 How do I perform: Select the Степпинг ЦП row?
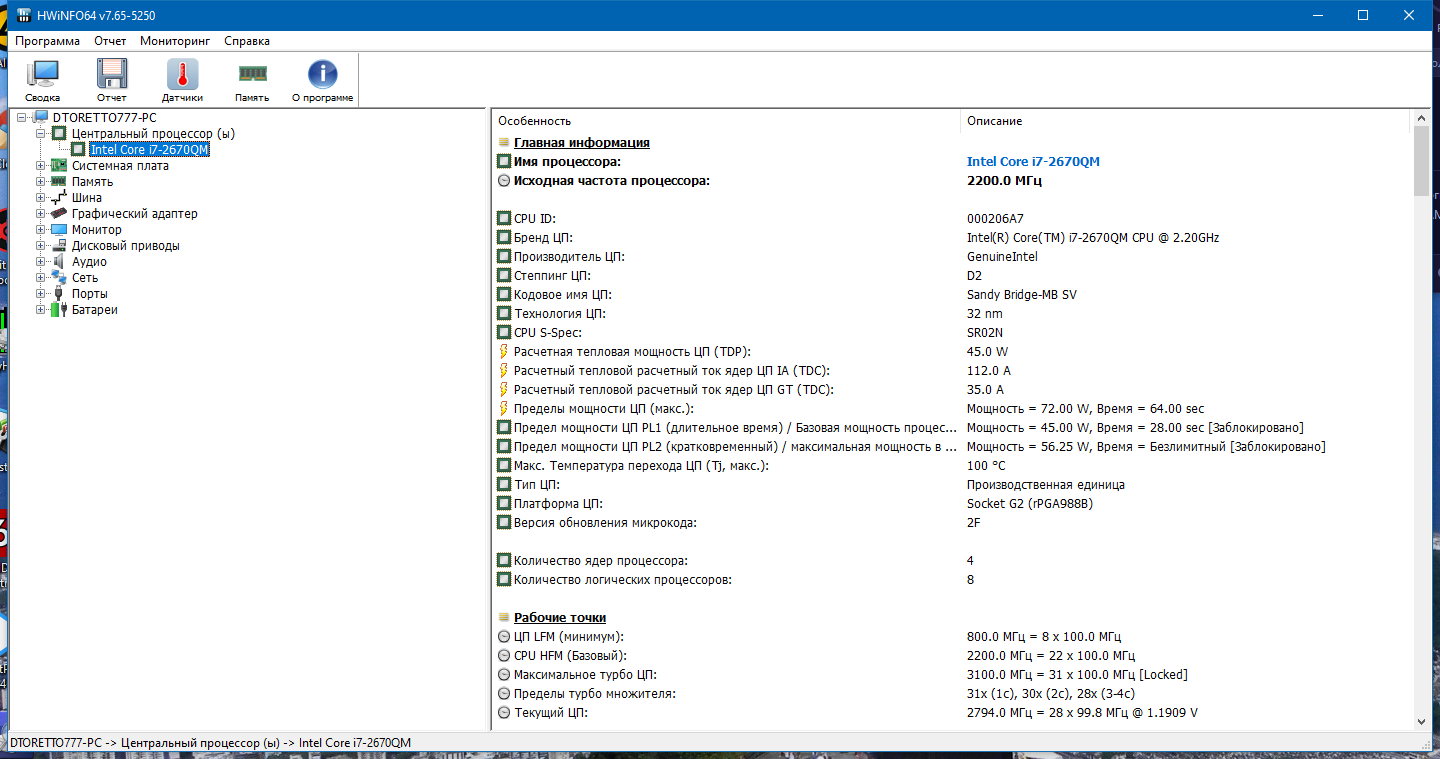(x=952, y=276)
